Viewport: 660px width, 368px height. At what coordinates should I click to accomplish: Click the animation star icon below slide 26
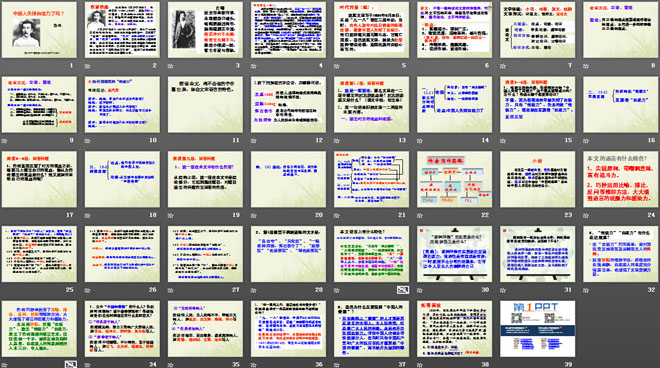click(88, 290)
